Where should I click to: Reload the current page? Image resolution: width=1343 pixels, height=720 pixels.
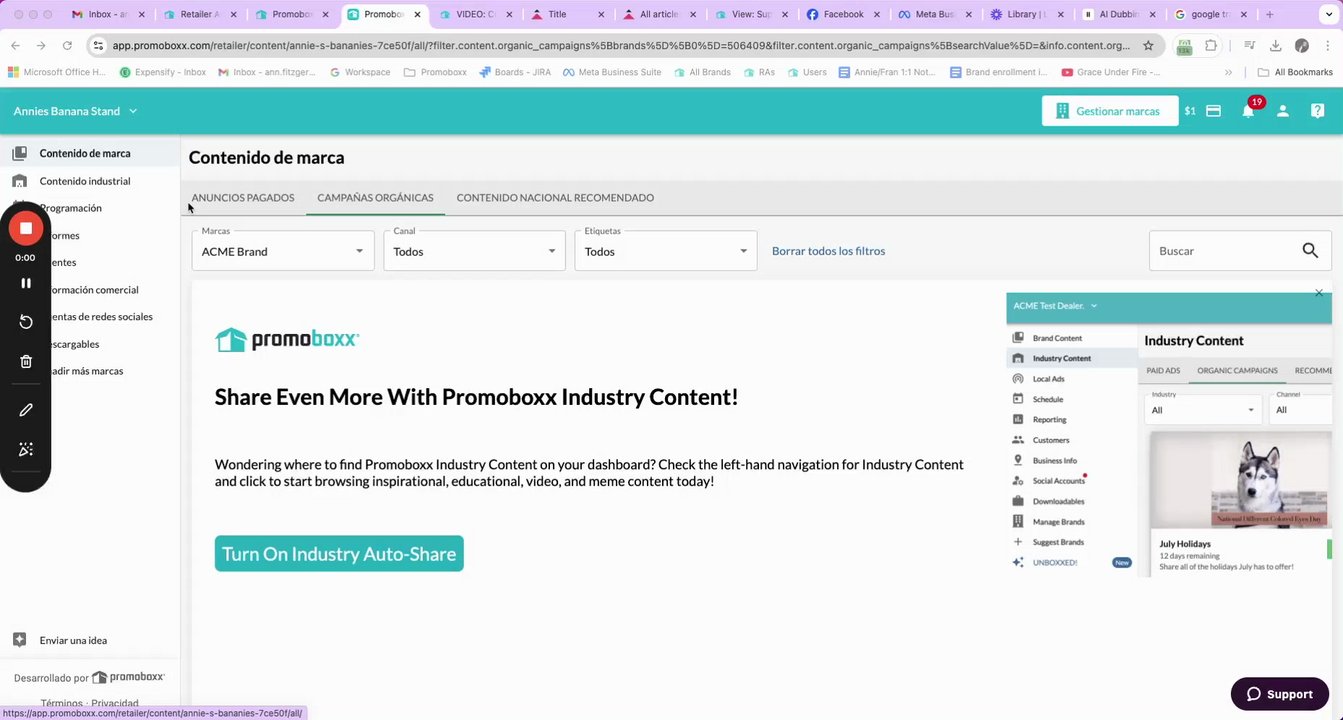tap(67, 45)
